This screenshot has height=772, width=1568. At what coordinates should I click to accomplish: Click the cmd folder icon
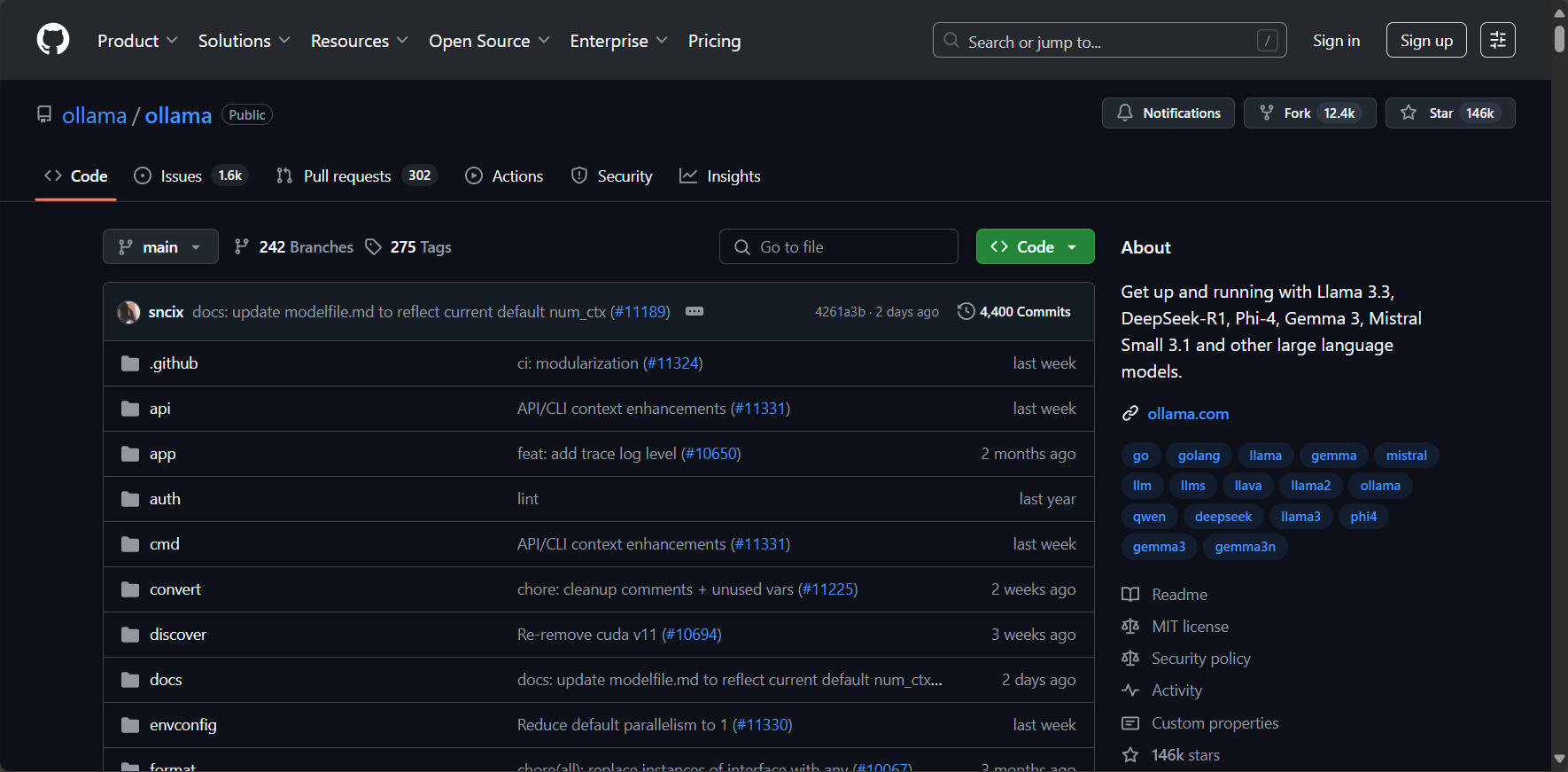(130, 544)
